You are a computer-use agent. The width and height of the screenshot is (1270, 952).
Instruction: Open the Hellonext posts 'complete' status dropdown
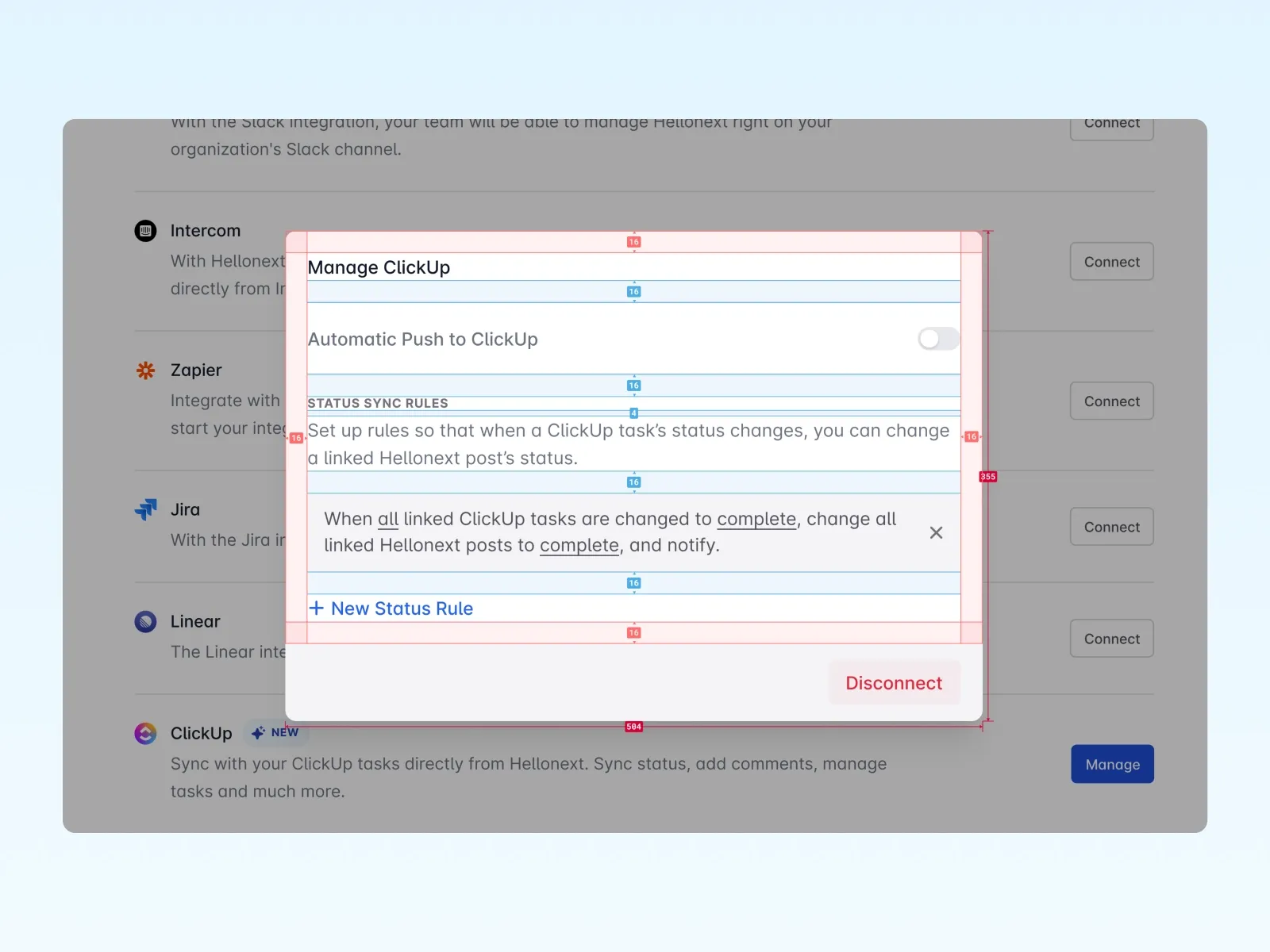[579, 546]
